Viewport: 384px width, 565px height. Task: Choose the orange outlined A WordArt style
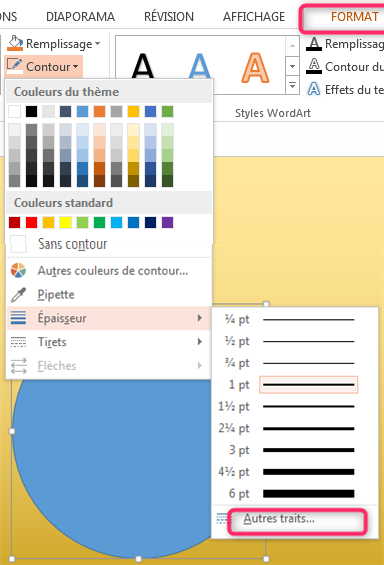click(255, 68)
